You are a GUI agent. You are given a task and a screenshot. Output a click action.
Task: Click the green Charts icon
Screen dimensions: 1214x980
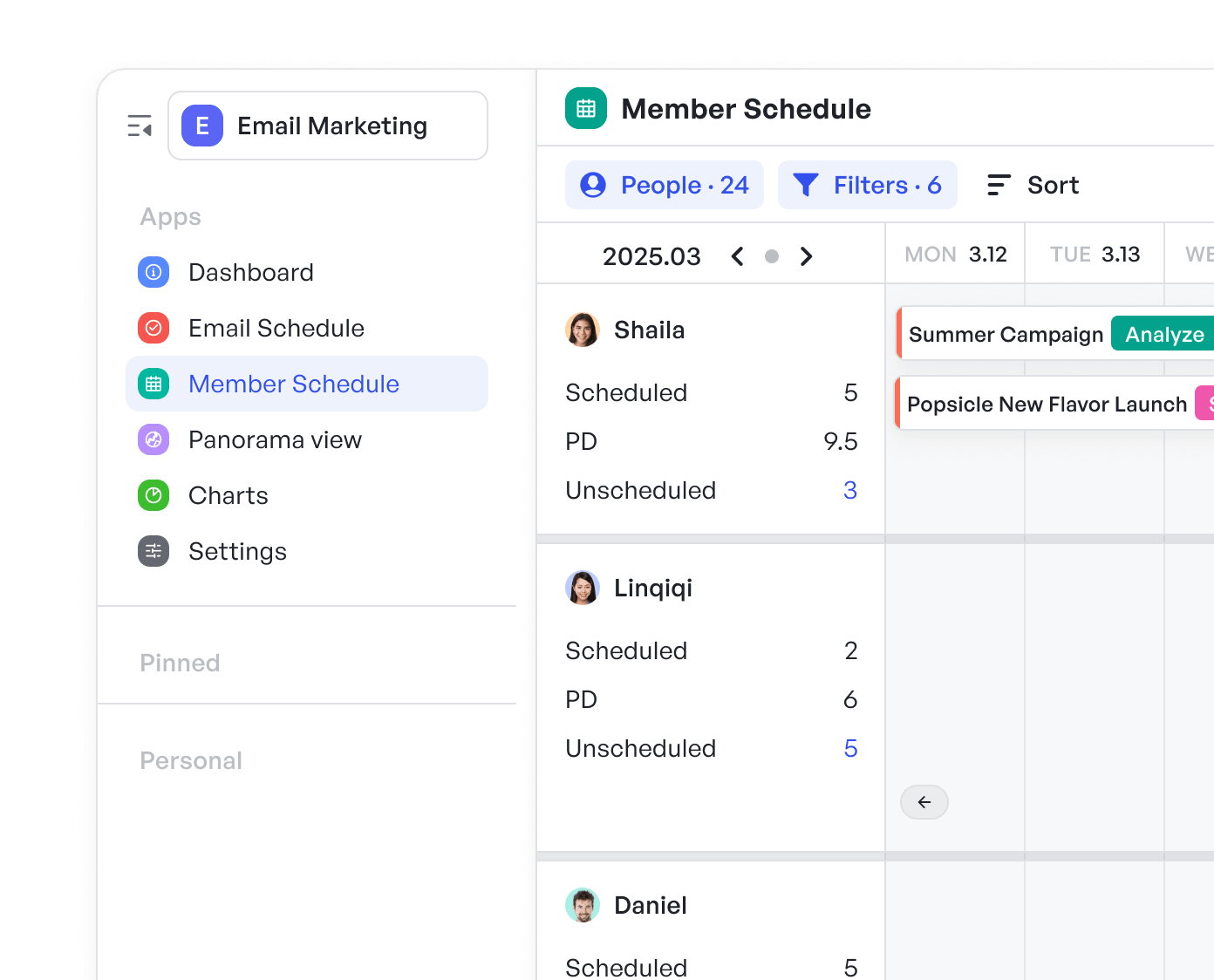[153, 495]
